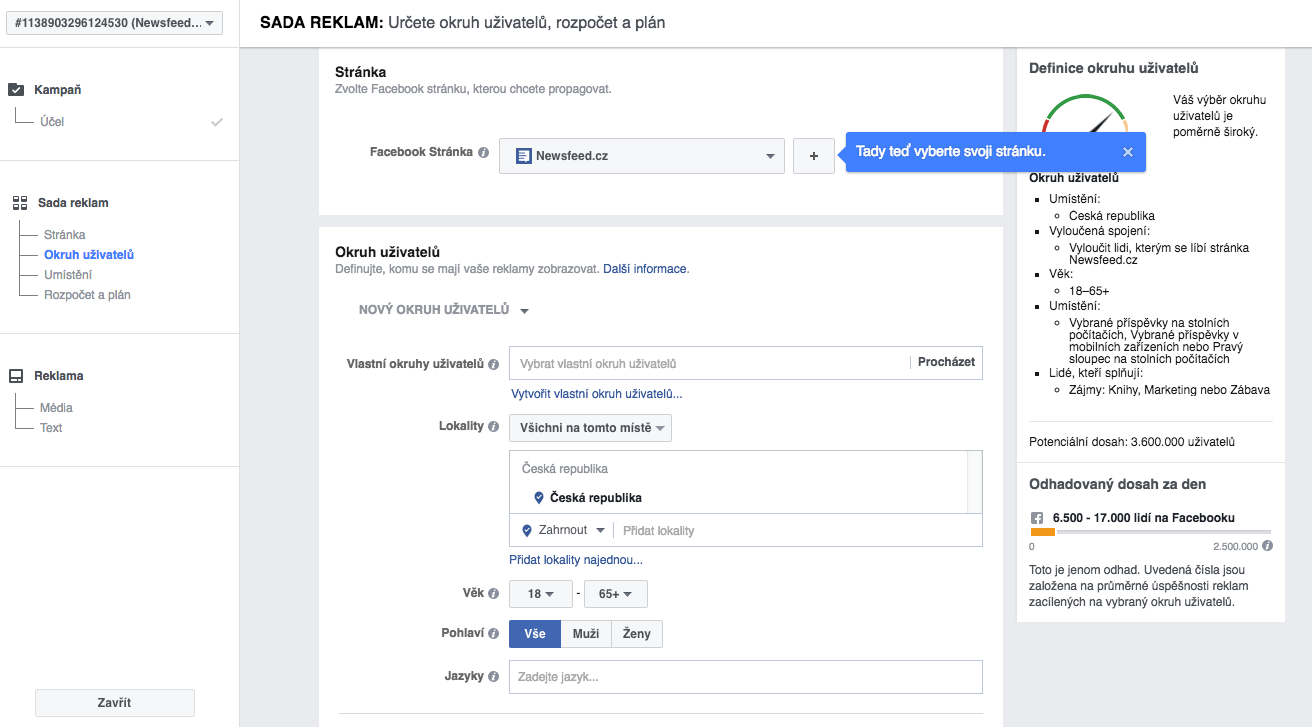Click the Účel completed checkmark

point(216,122)
